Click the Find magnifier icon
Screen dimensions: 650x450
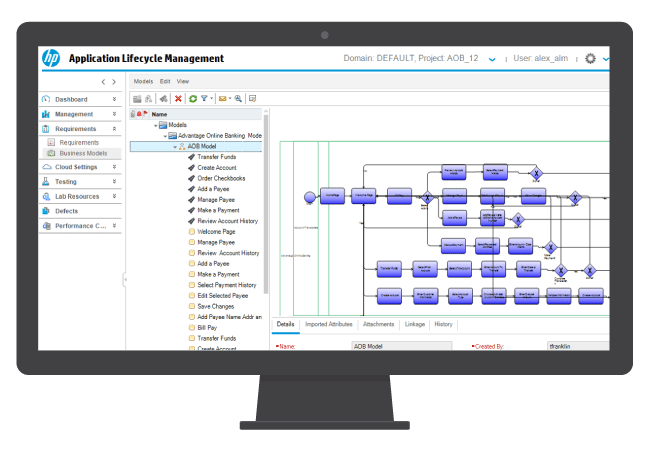[238, 99]
